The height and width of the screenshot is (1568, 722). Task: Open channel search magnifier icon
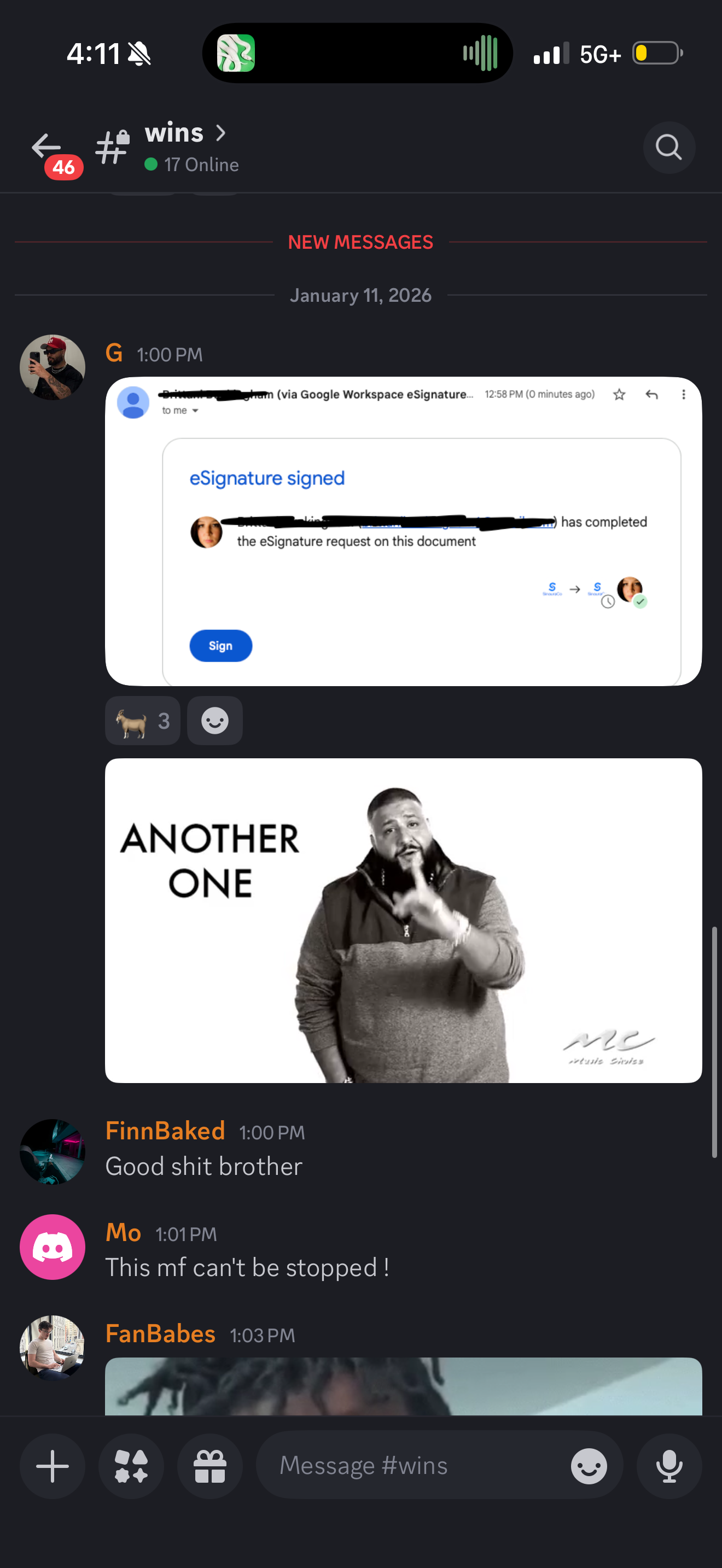pyautogui.click(x=669, y=147)
